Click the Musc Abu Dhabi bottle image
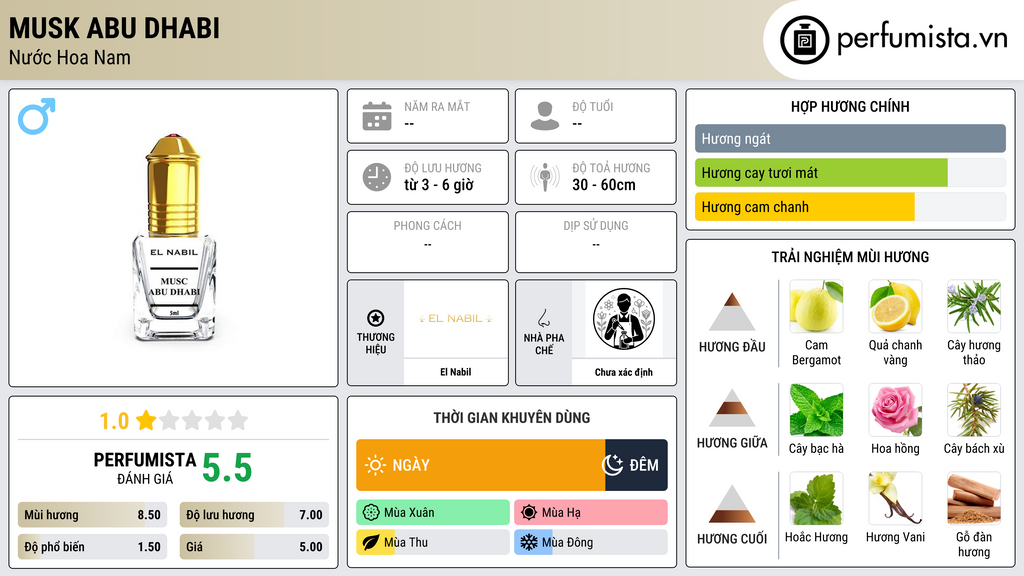The width and height of the screenshot is (1024, 576). tap(174, 238)
